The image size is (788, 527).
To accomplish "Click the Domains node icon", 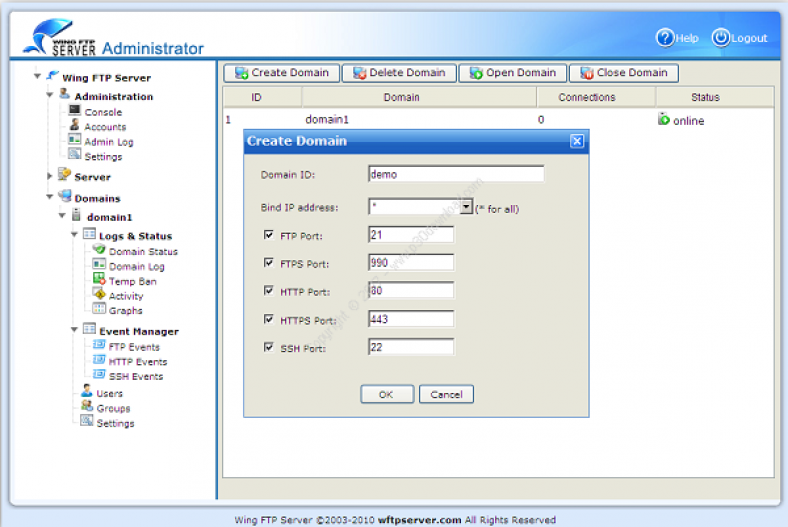I will point(64,196).
